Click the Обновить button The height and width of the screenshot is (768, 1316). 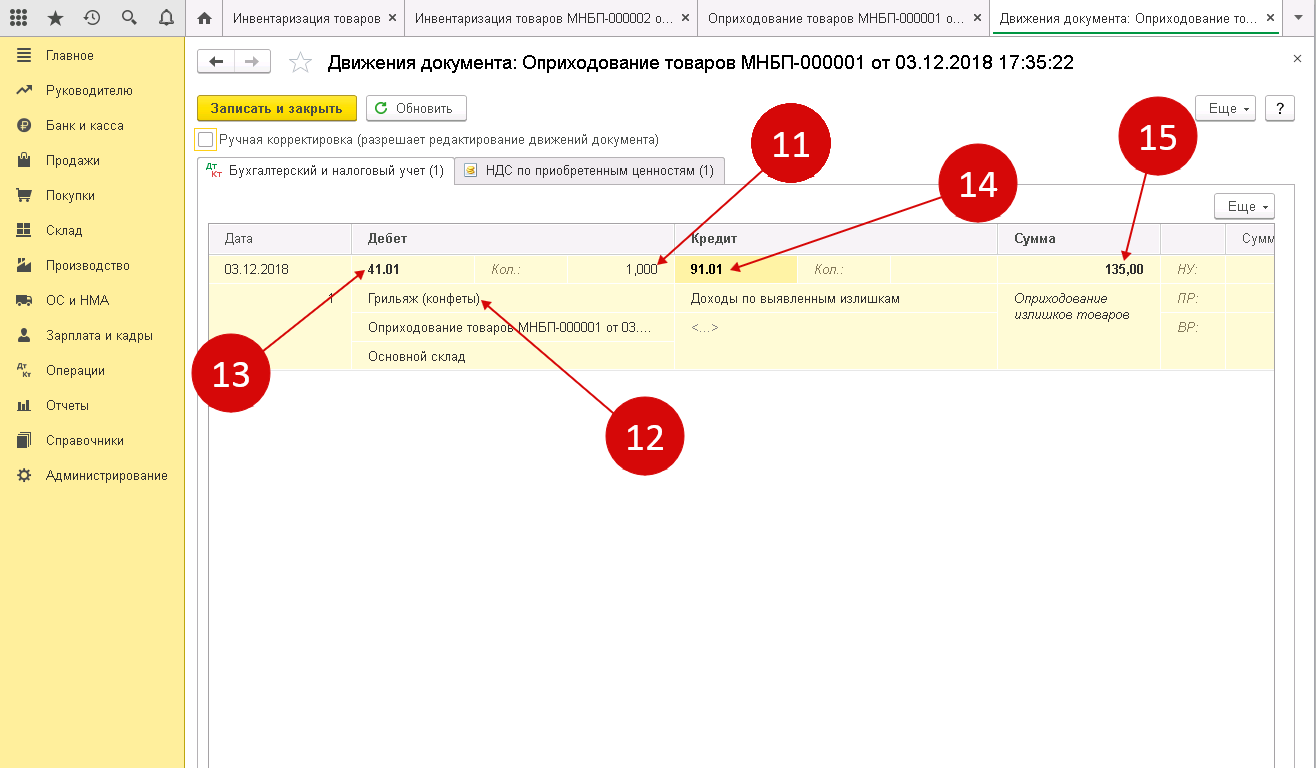(x=416, y=108)
